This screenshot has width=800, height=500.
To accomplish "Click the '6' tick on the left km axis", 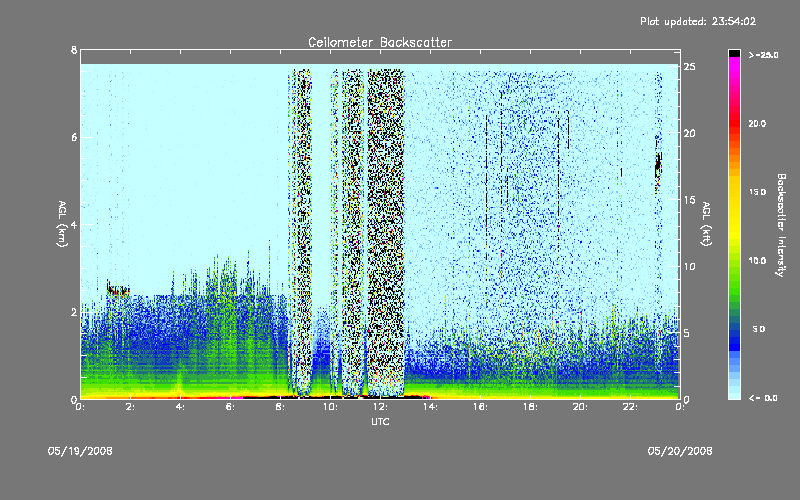I will point(74,137).
